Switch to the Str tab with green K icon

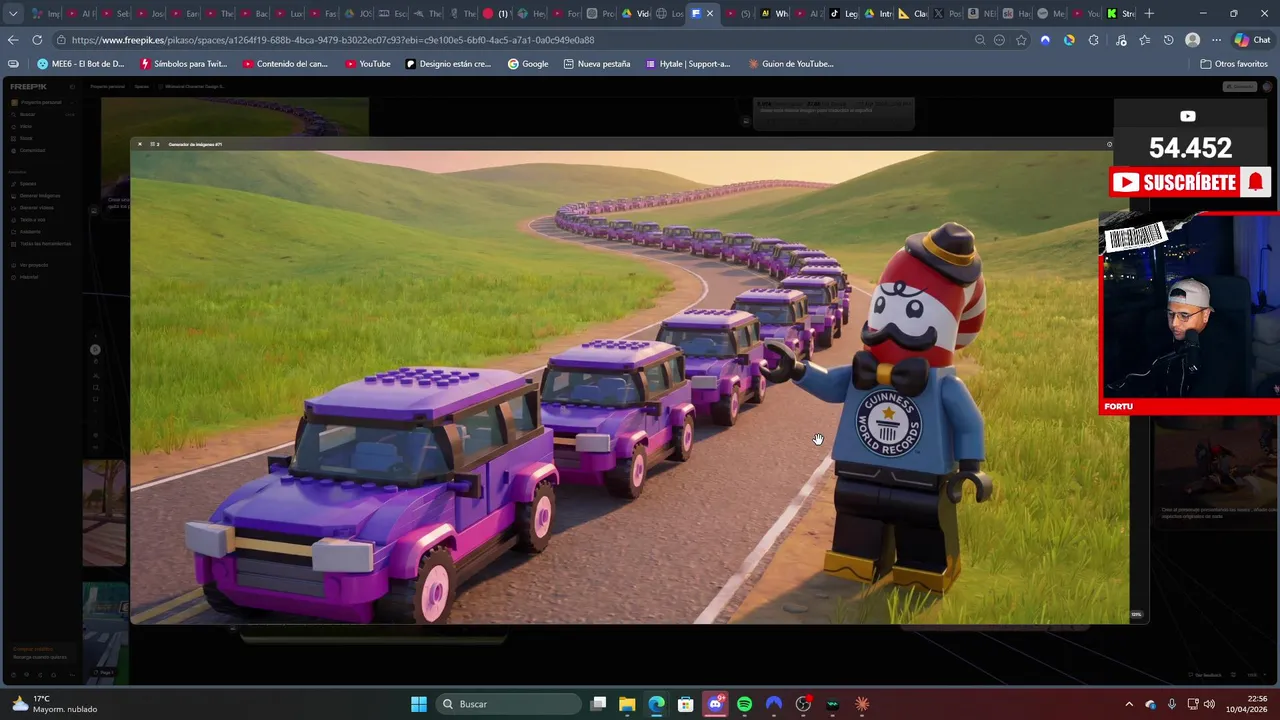point(1120,14)
